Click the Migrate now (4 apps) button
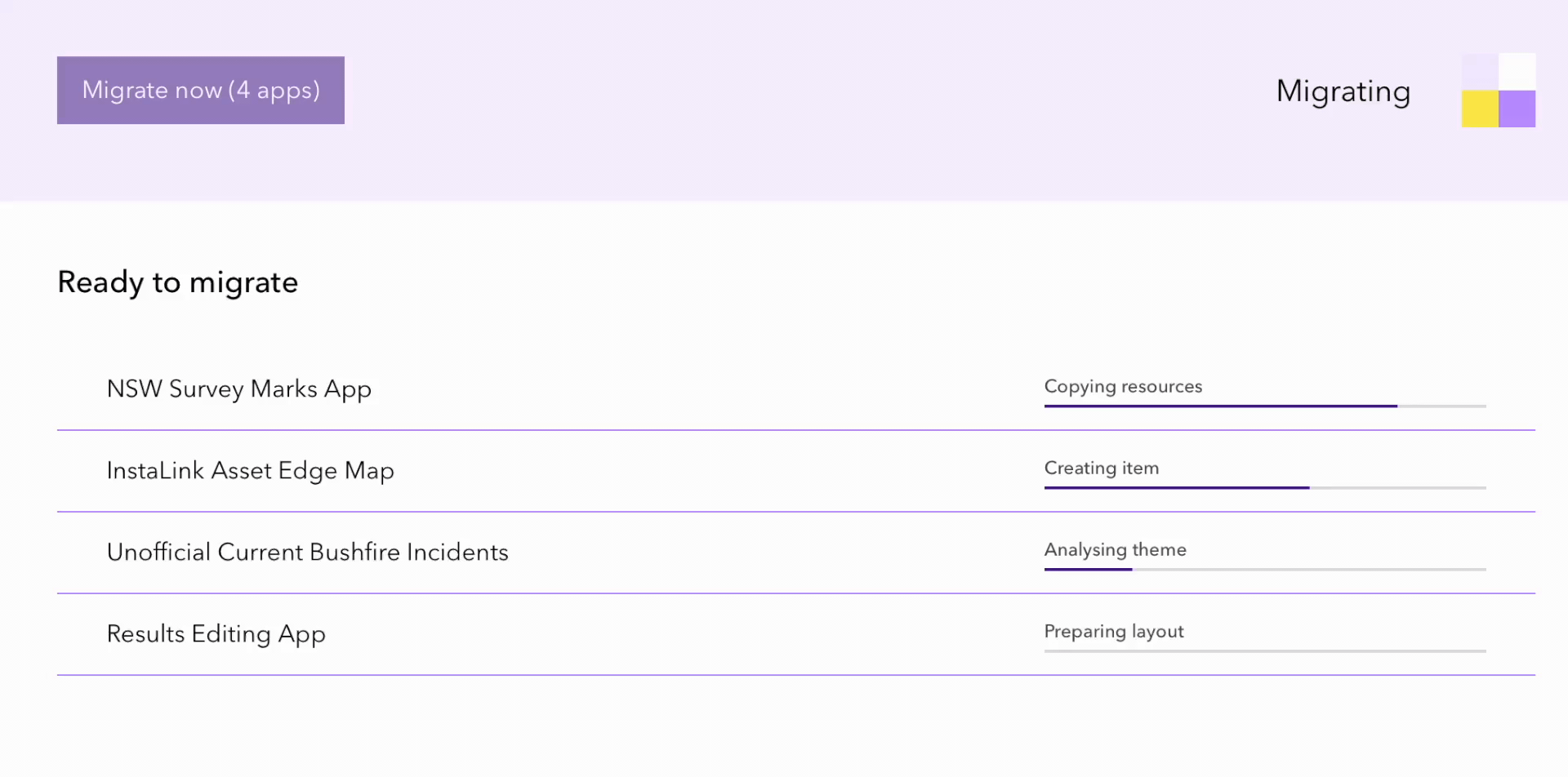1568x777 pixels. pyautogui.click(x=201, y=91)
